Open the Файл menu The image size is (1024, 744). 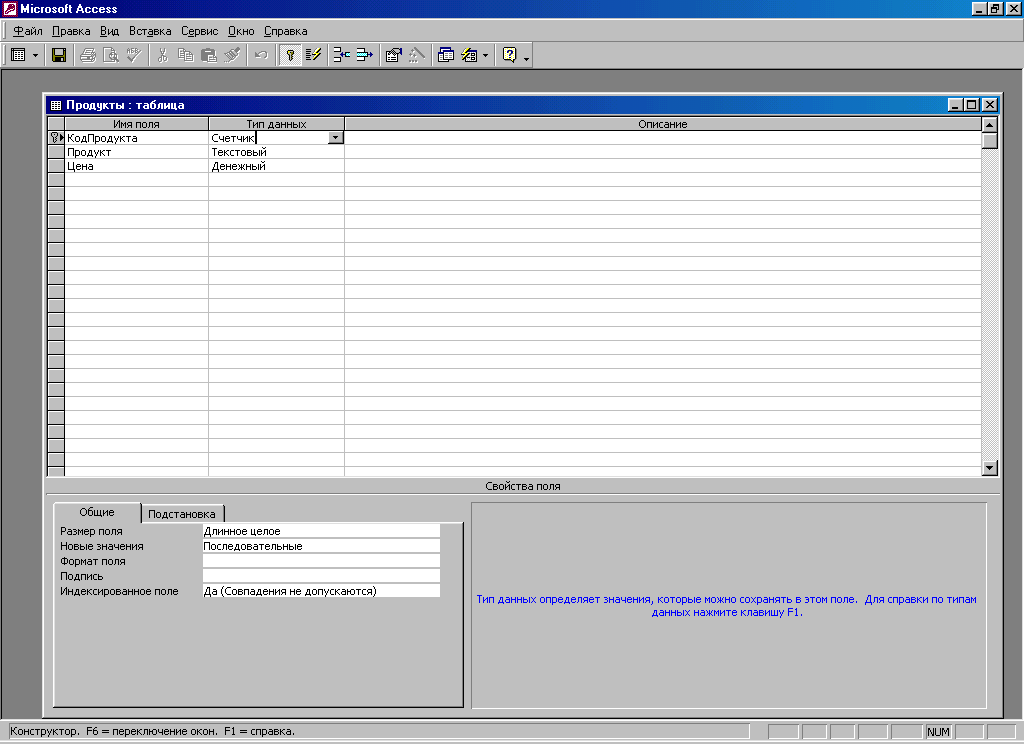pos(28,31)
